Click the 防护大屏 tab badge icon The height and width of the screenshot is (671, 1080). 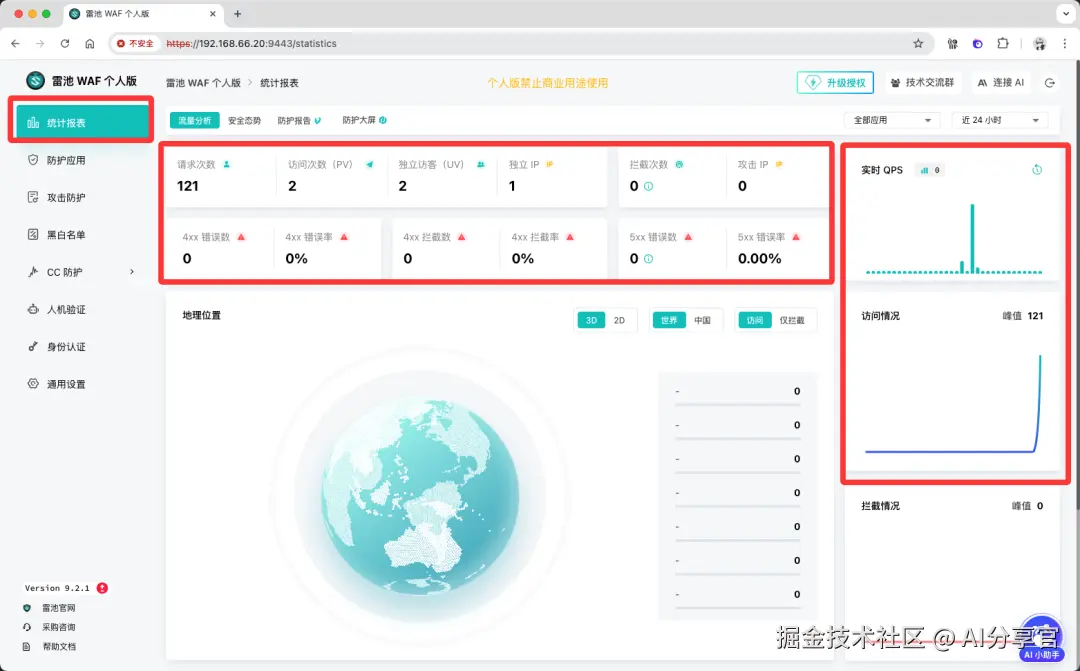[383, 120]
